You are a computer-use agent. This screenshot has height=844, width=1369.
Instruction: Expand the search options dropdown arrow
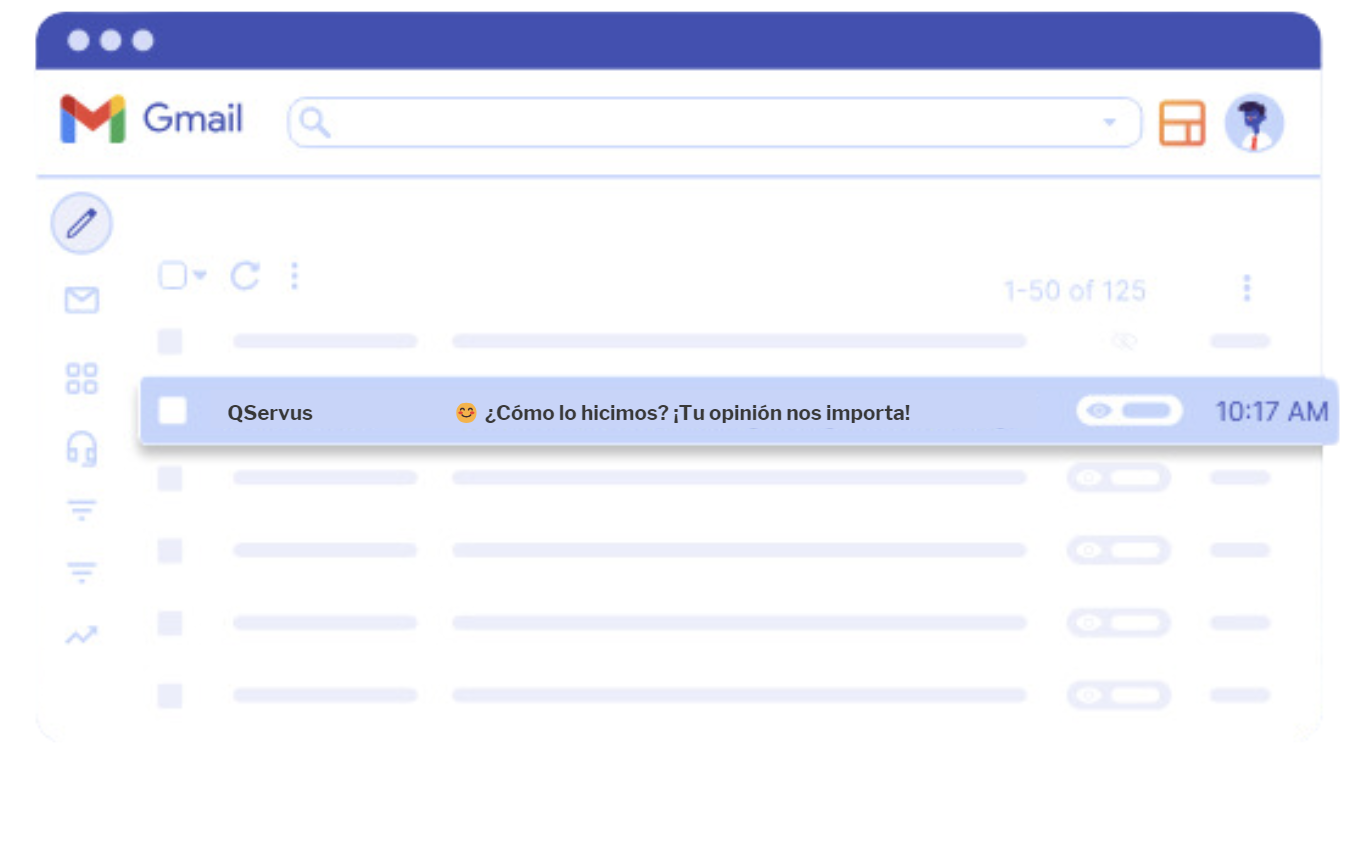(1109, 123)
